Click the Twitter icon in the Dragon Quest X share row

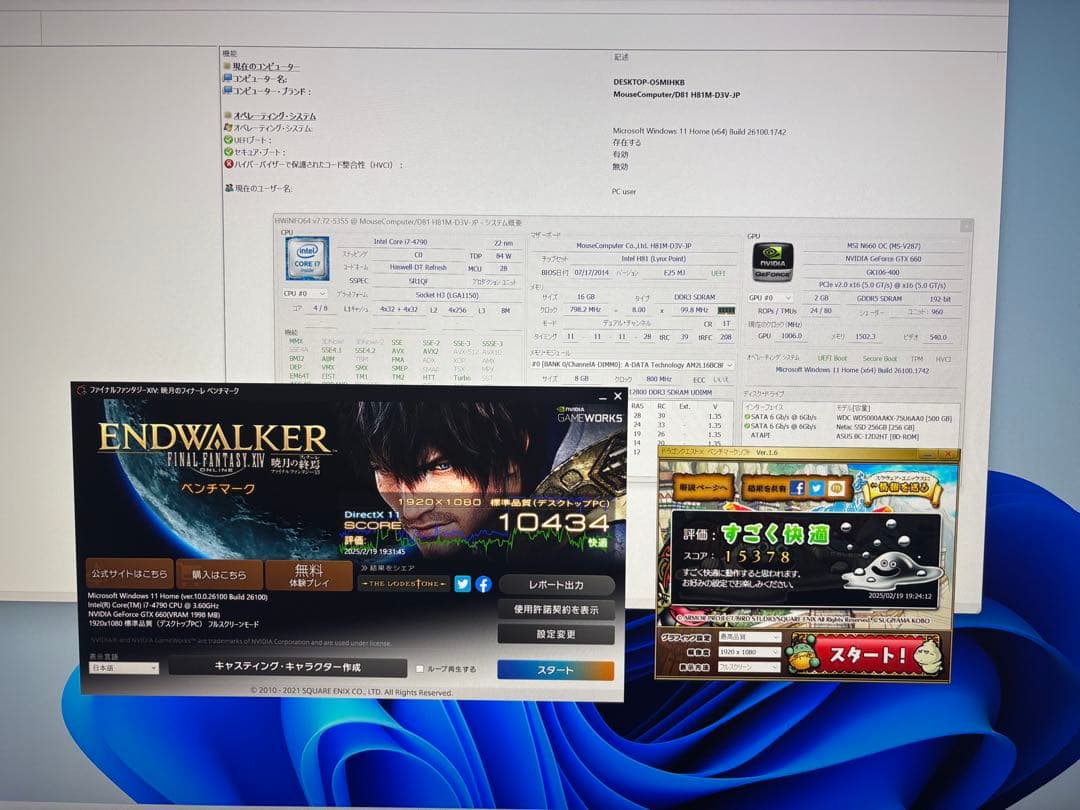click(x=816, y=488)
